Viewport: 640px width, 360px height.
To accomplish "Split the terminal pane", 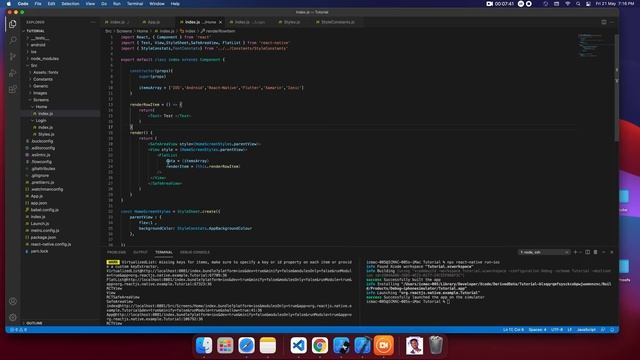I will (587, 252).
